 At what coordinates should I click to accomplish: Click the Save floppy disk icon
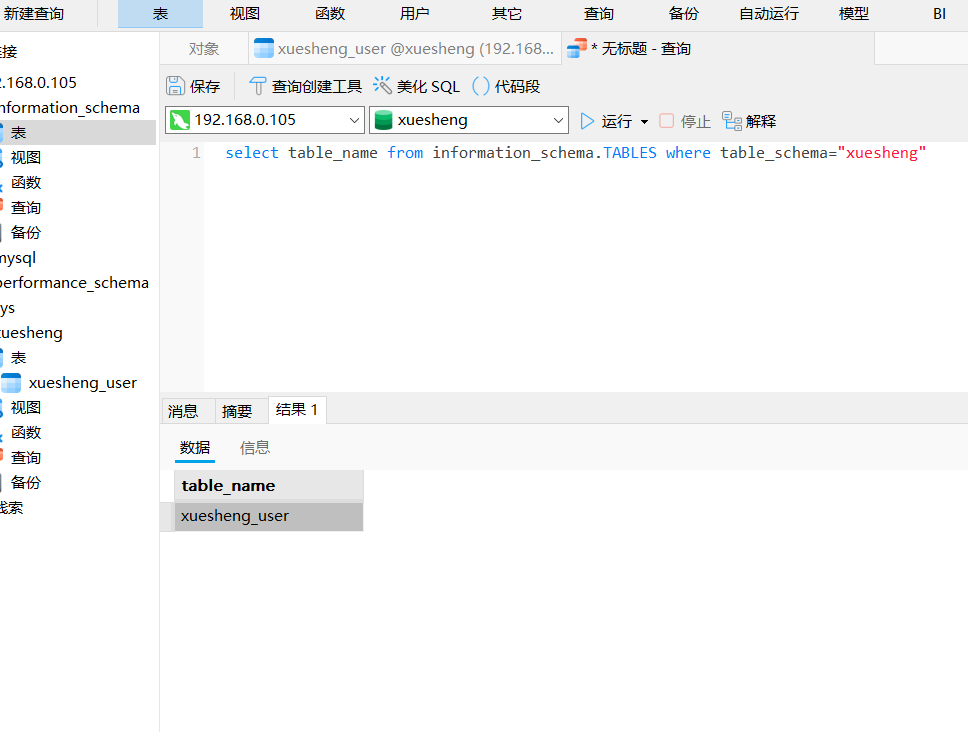tap(176, 86)
